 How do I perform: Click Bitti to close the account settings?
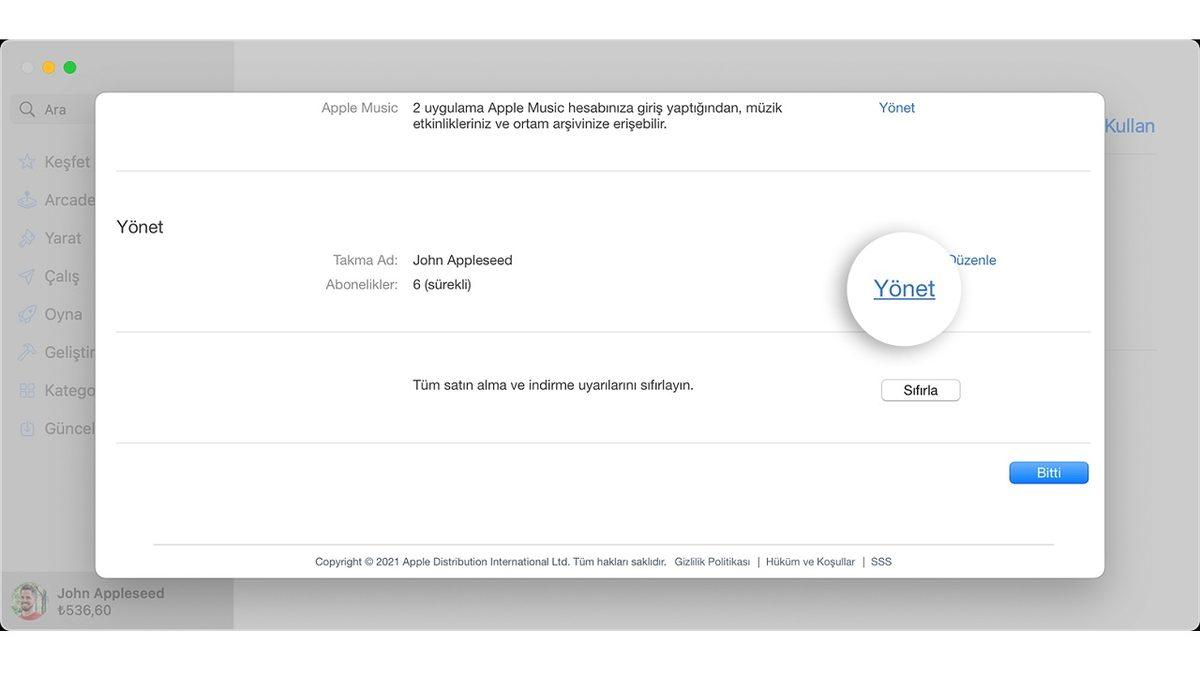click(x=1048, y=471)
